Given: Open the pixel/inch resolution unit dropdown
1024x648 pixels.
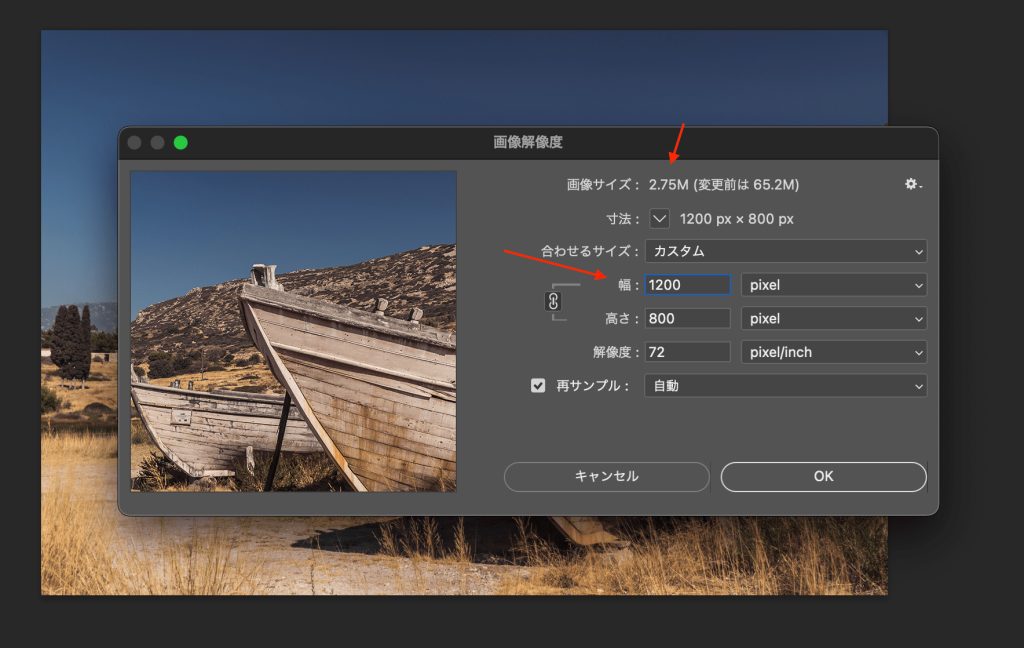Looking at the screenshot, I should pos(834,352).
